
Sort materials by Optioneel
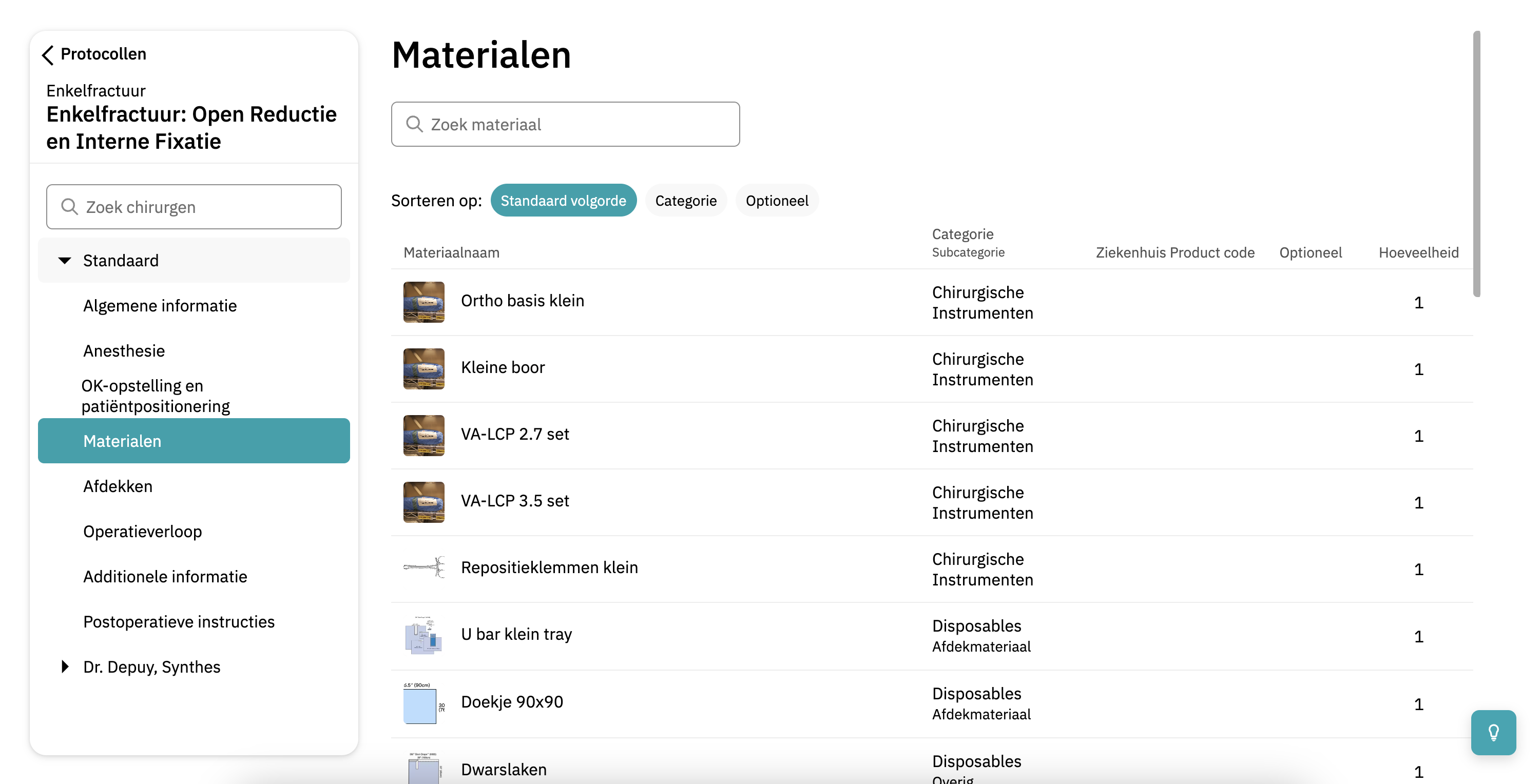(x=776, y=200)
